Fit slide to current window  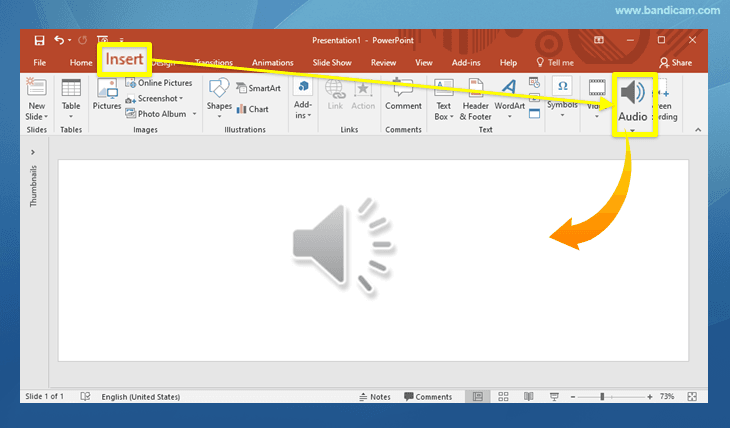click(692, 397)
